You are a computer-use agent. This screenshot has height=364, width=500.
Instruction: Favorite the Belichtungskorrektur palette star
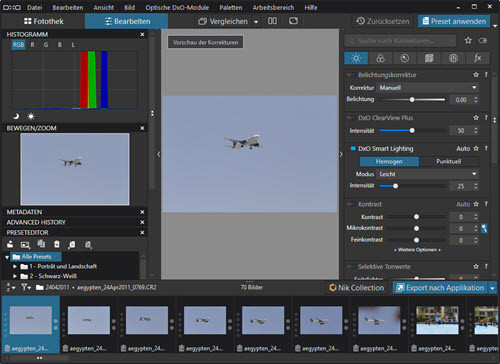coord(476,75)
